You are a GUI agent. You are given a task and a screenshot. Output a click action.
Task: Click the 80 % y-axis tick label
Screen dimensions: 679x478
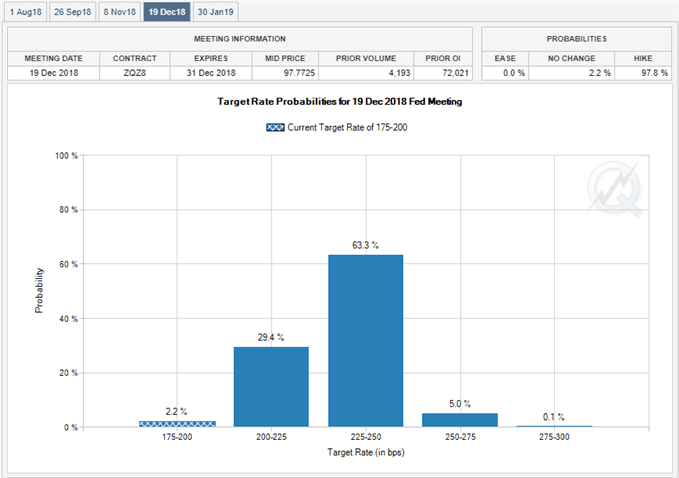pos(68,210)
